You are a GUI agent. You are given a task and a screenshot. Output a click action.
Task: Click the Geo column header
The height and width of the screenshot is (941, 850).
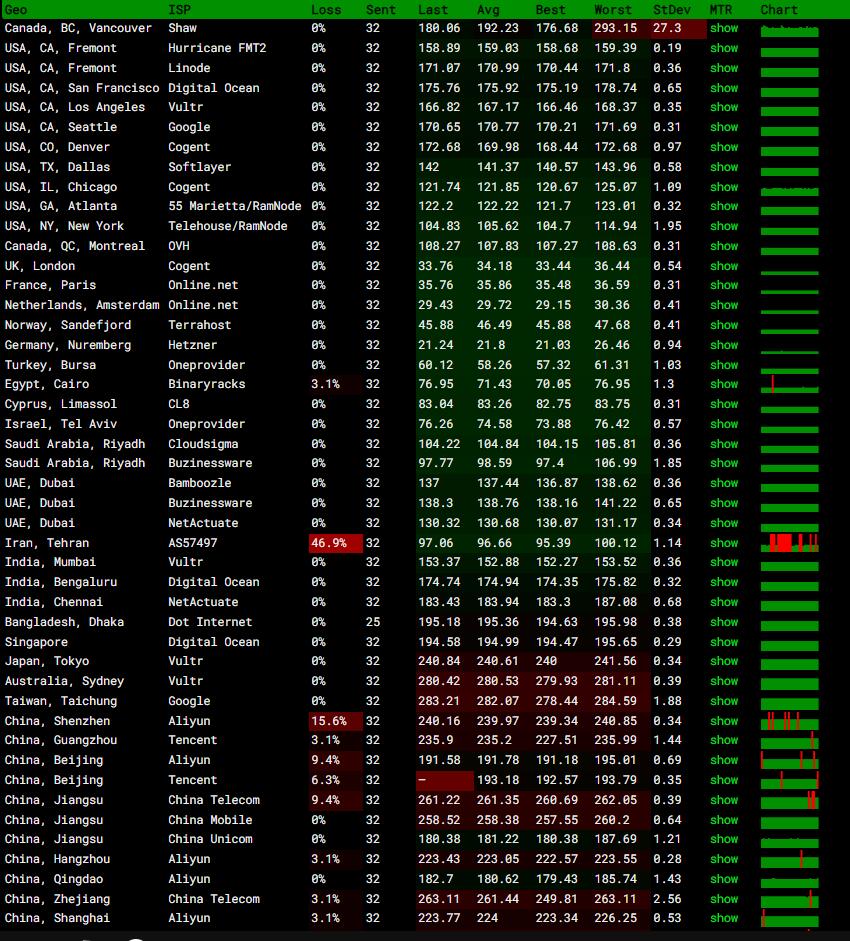pos(16,10)
